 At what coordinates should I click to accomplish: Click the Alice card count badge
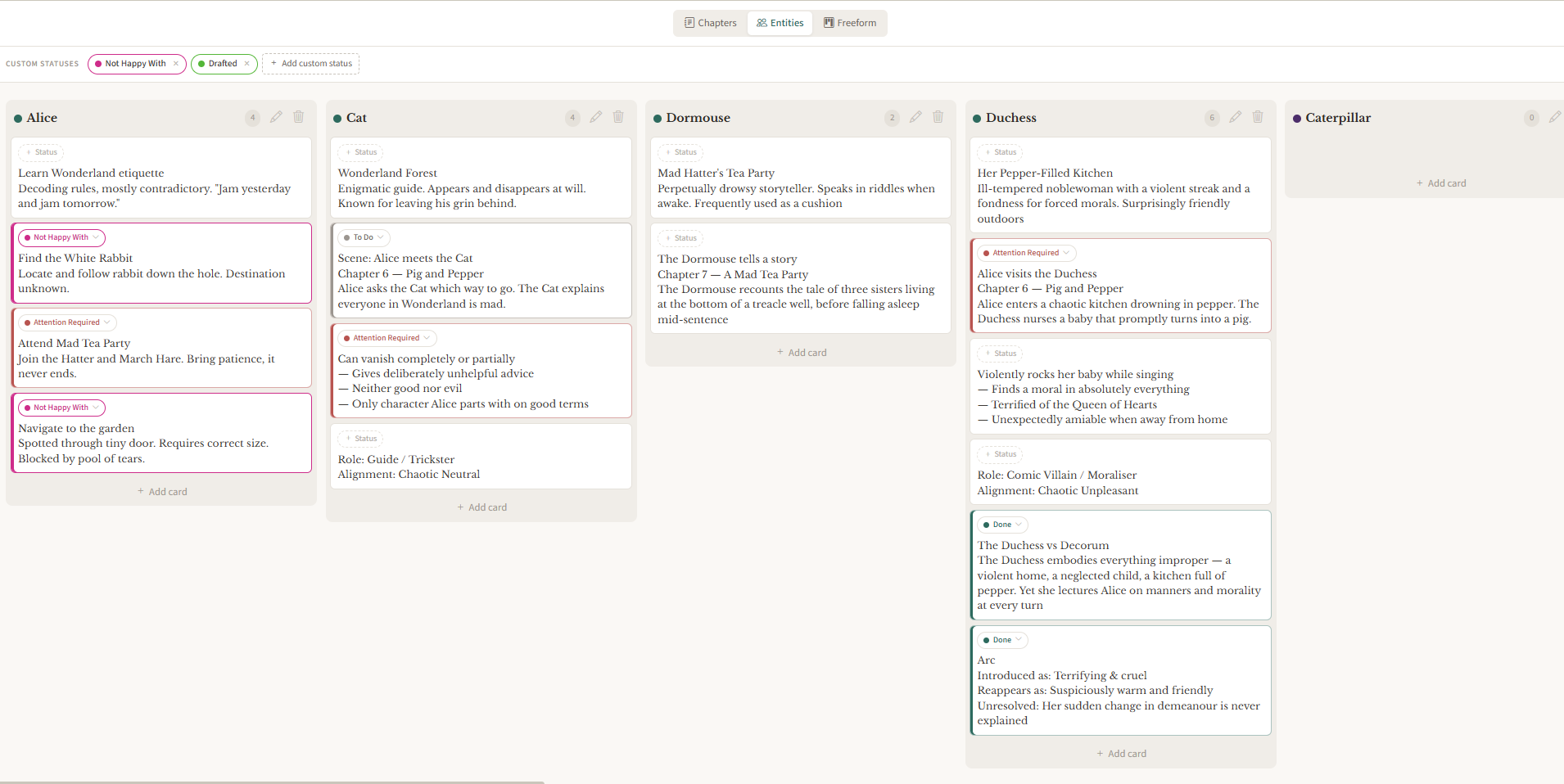coord(253,118)
